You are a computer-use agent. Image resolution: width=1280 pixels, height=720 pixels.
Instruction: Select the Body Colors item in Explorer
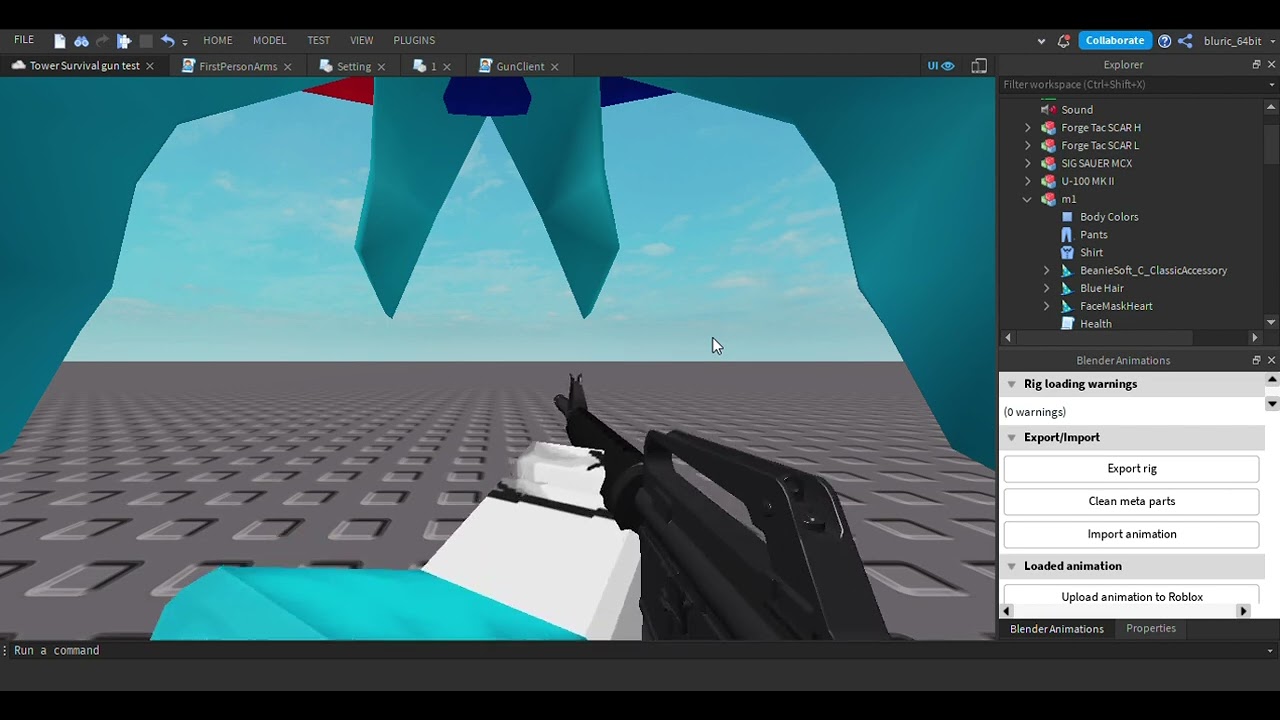click(1109, 216)
